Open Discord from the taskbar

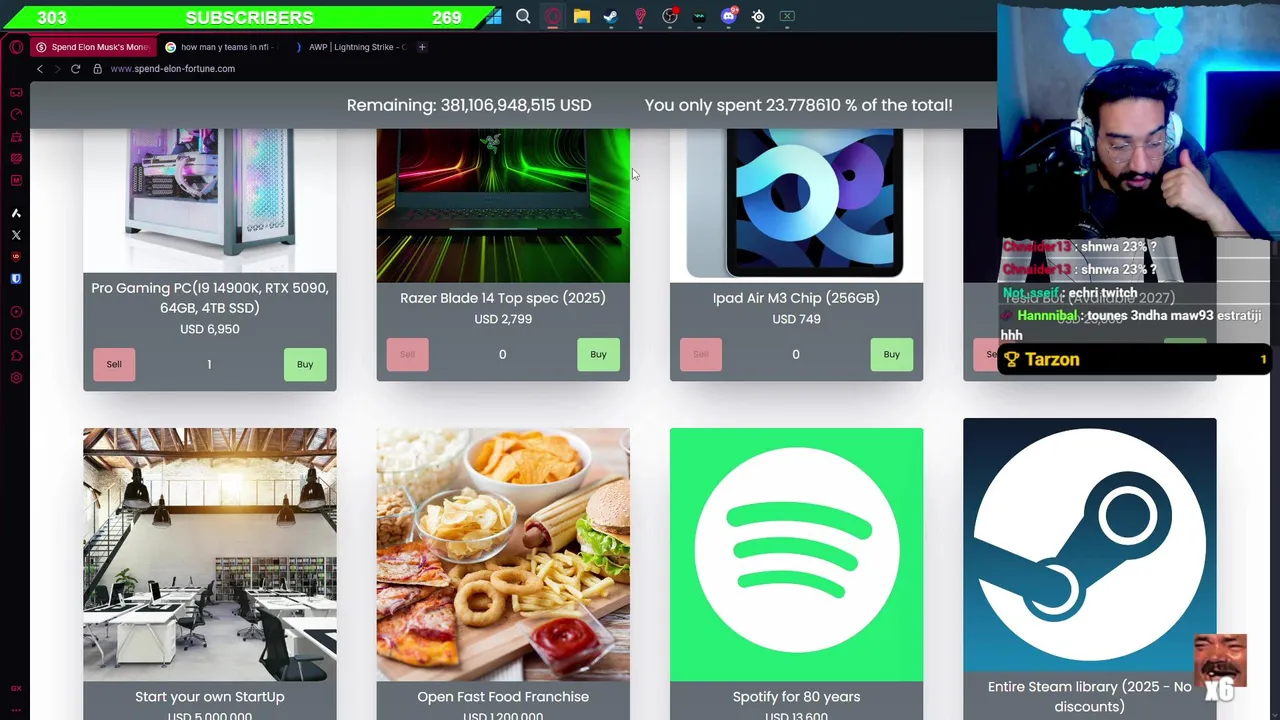pyautogui.click(x=729, y=16)
